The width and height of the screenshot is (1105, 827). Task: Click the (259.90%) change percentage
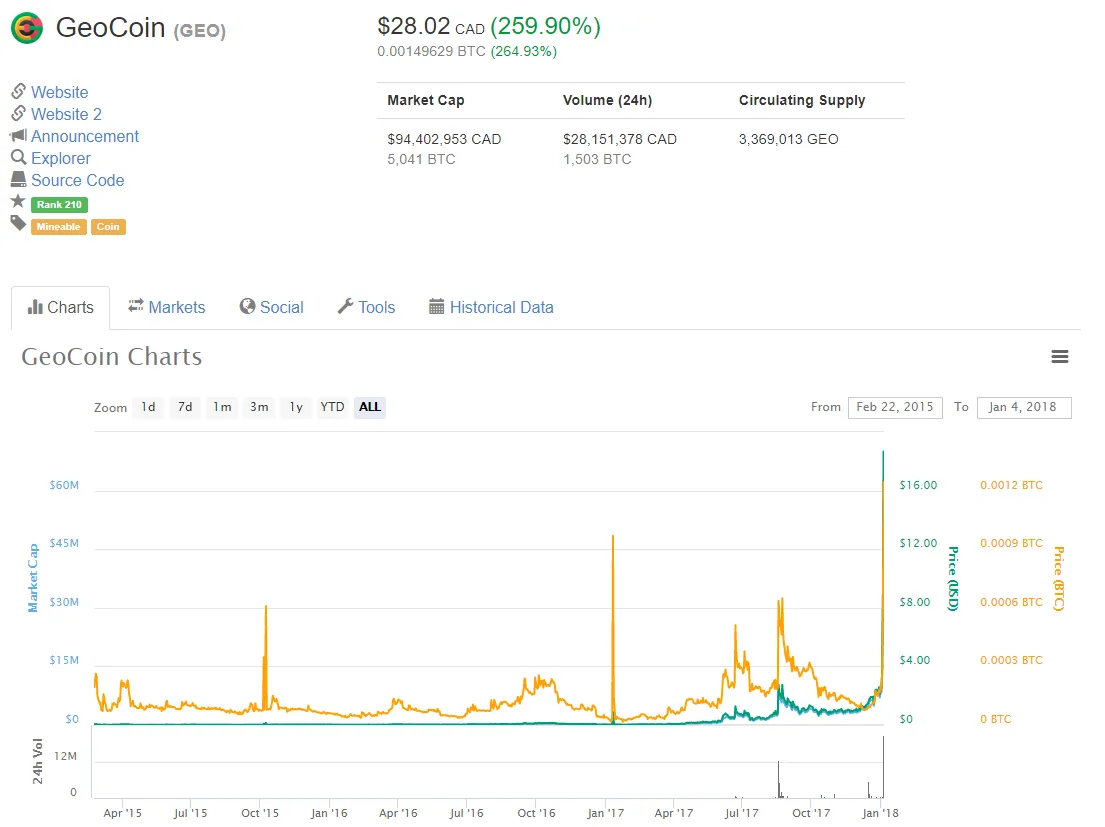click(545, 26)
